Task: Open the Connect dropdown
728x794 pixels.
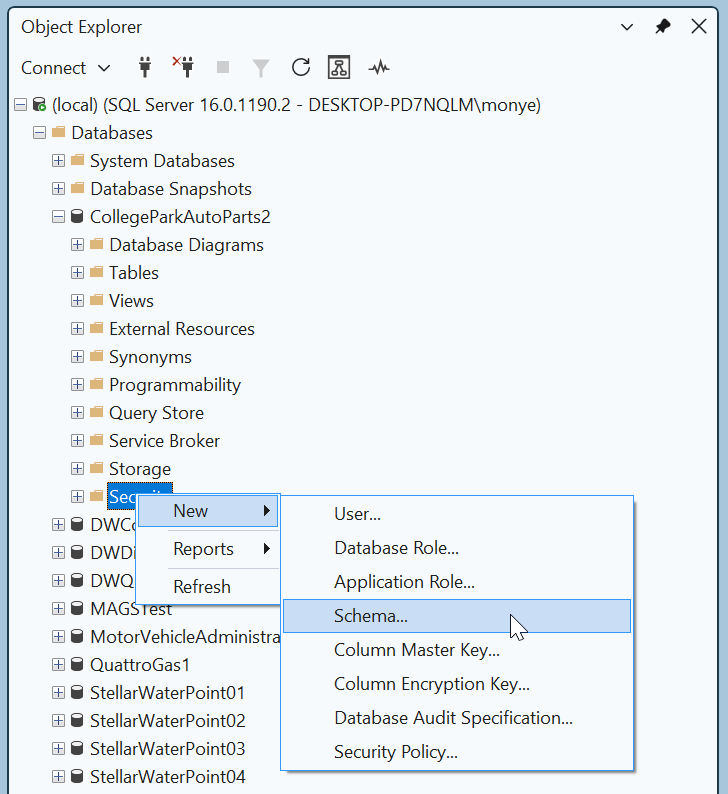Action: pos(65,68)
